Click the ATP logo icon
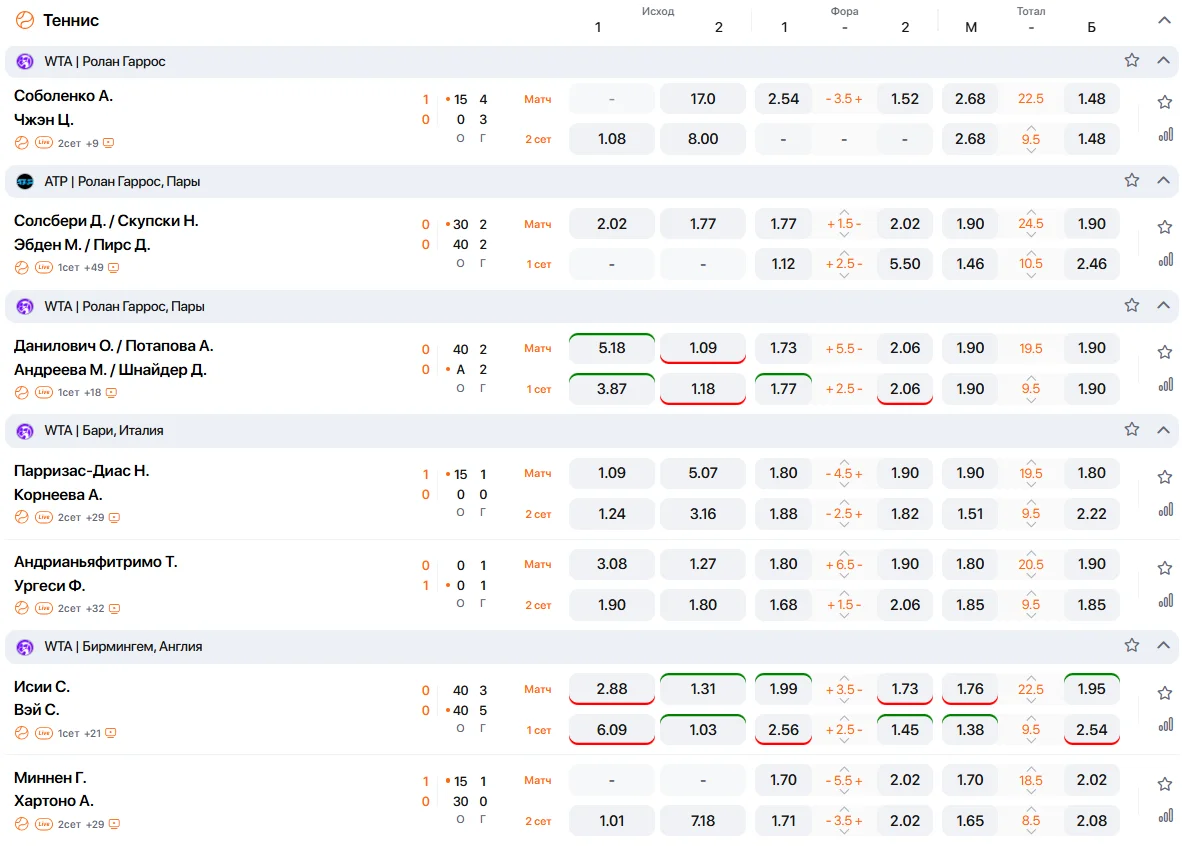This screenshot has width=1182, height=846. [x=25, y=182]
